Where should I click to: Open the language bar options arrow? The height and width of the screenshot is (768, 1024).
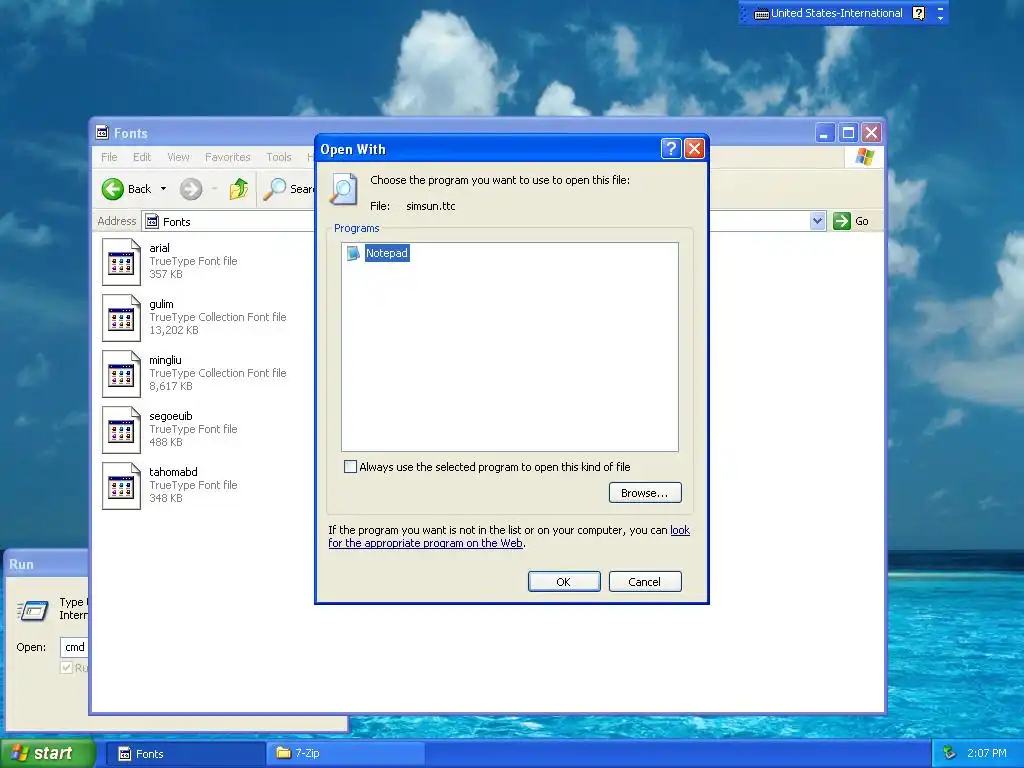tap(940, 18)
